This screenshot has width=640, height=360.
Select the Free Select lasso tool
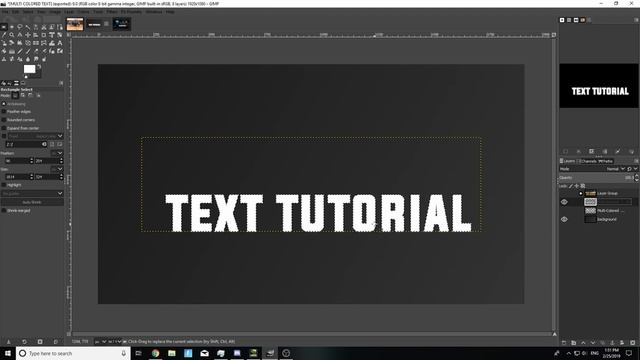20,27
